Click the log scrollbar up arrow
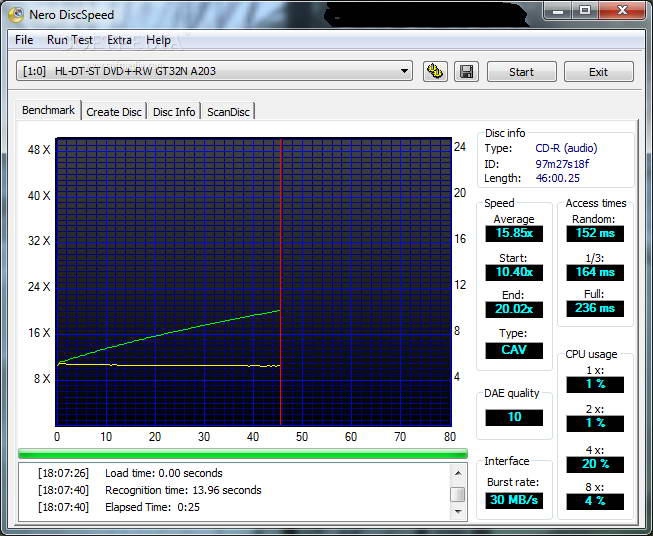The height and width of the screenshot is (536, 653). coord(458,473)
